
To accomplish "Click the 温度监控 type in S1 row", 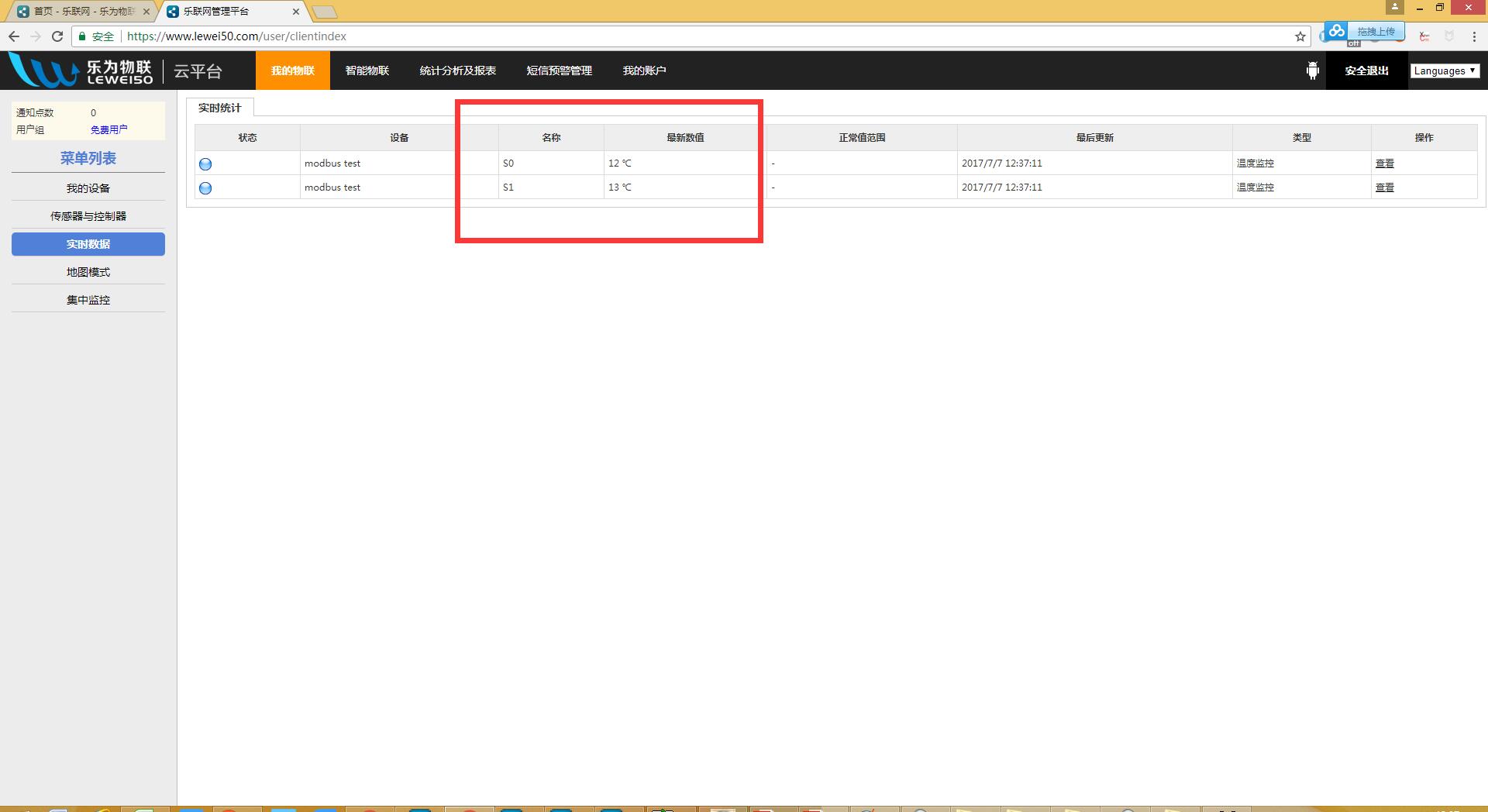I will coord(1255,188).
